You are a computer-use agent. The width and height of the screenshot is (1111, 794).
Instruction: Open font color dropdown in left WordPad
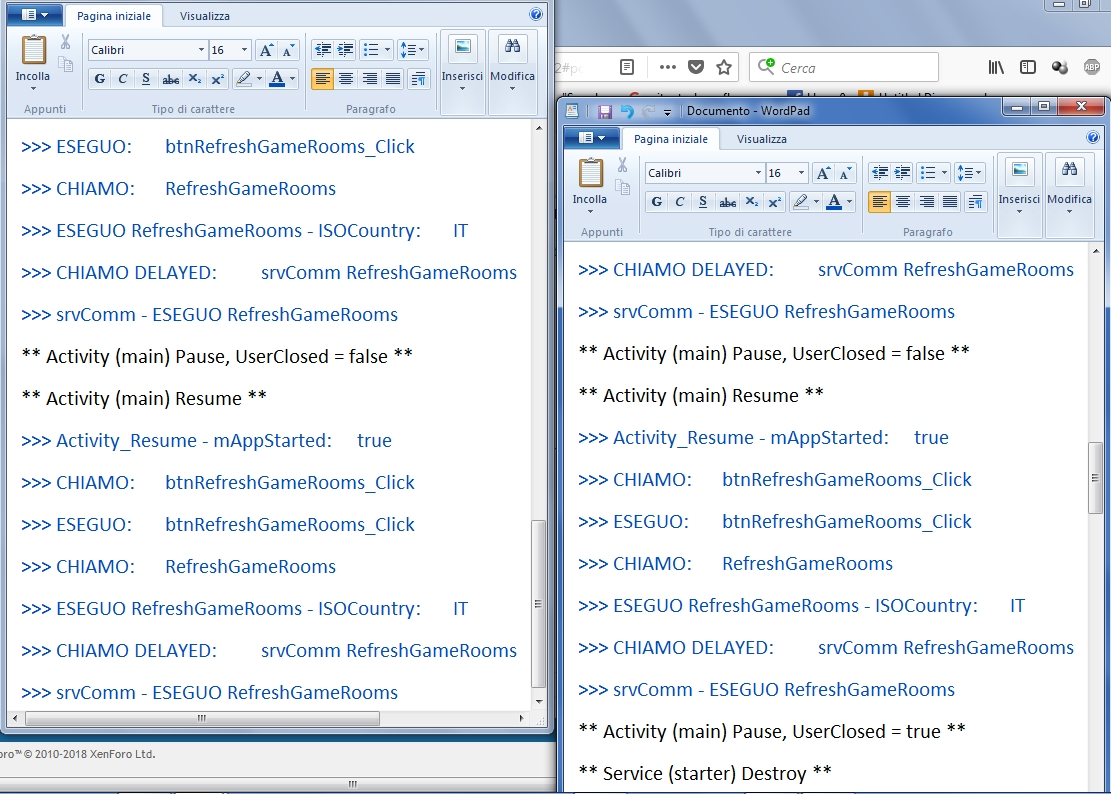coord(293,79)
